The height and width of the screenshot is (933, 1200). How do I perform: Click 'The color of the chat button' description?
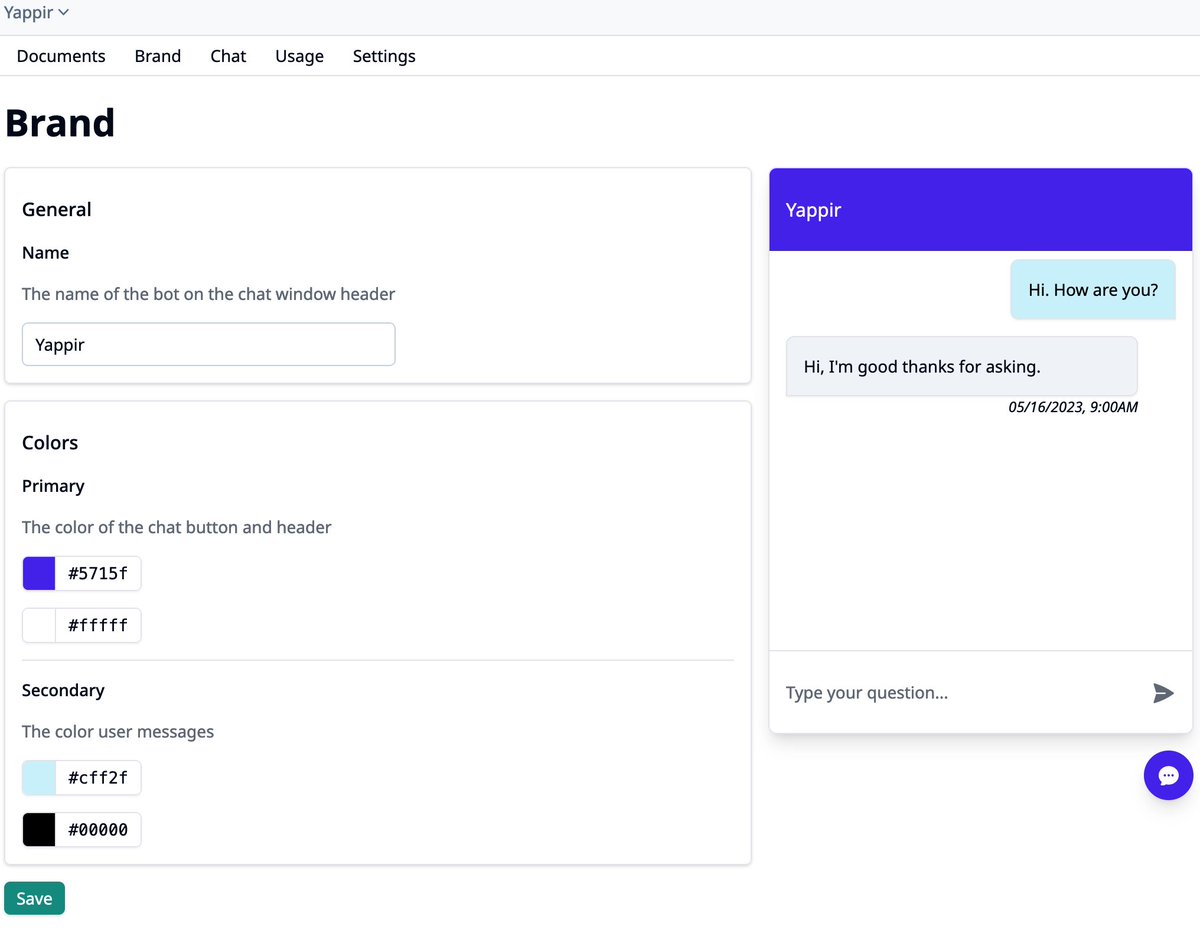177,527
